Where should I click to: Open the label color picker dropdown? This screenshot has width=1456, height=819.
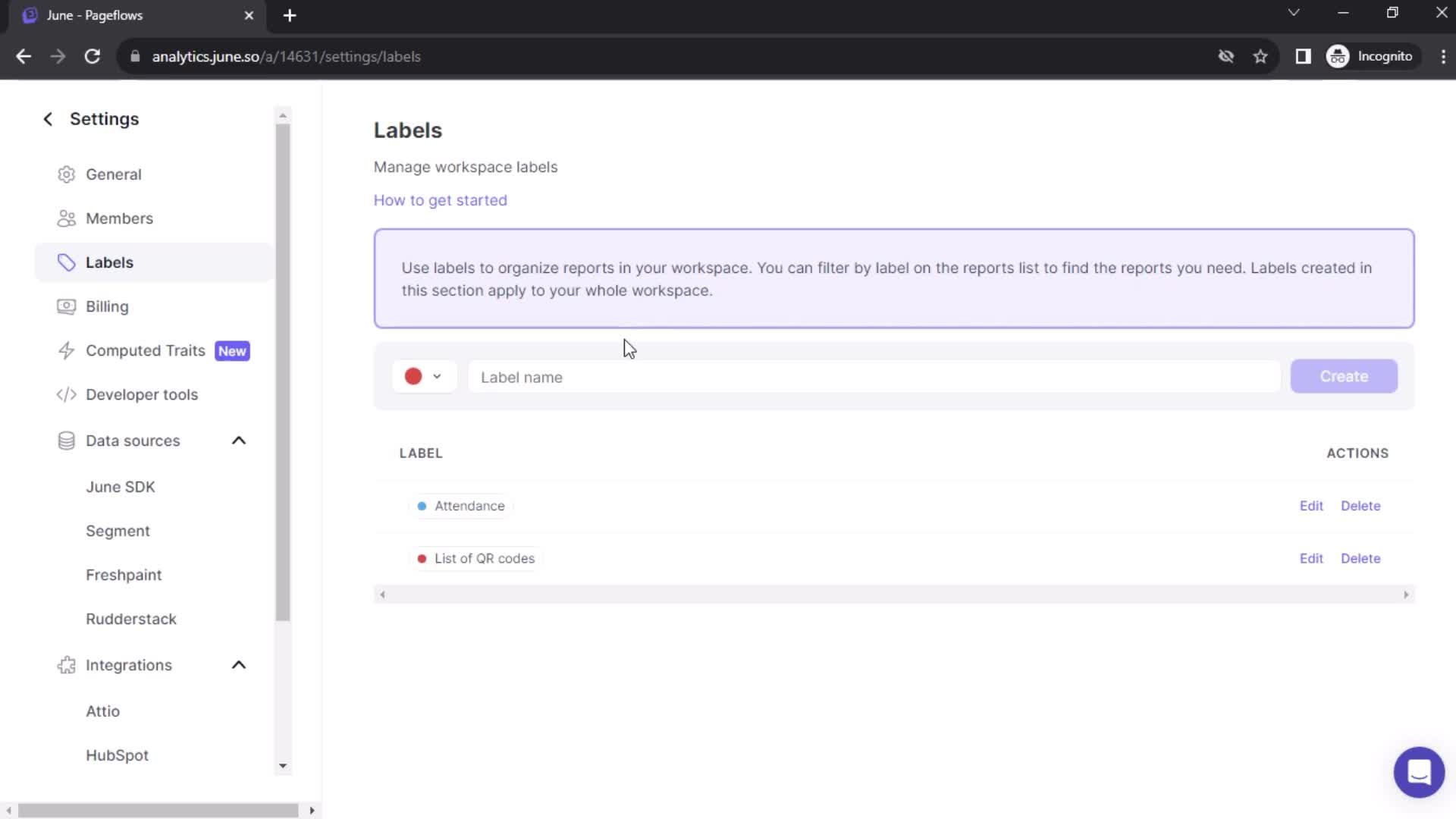(423, 376)
